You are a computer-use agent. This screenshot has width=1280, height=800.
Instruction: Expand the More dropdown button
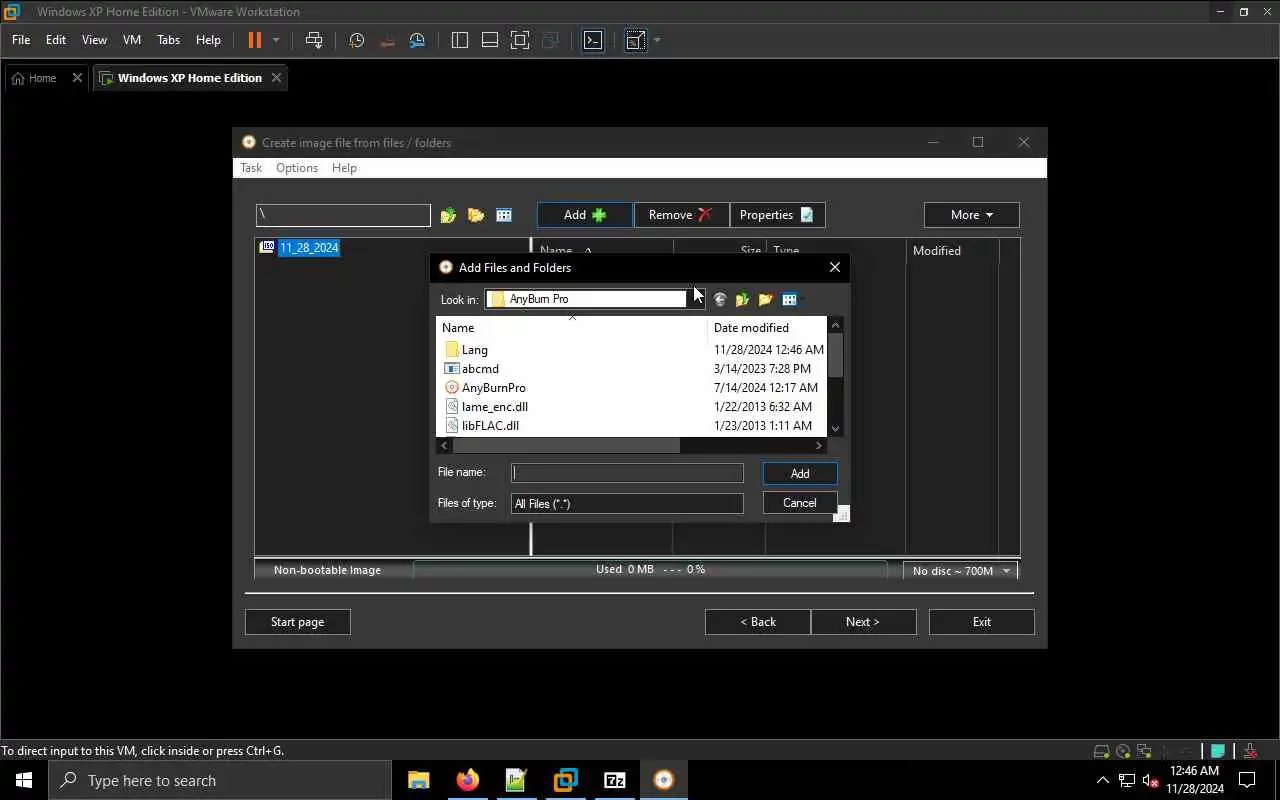[972, 215]
